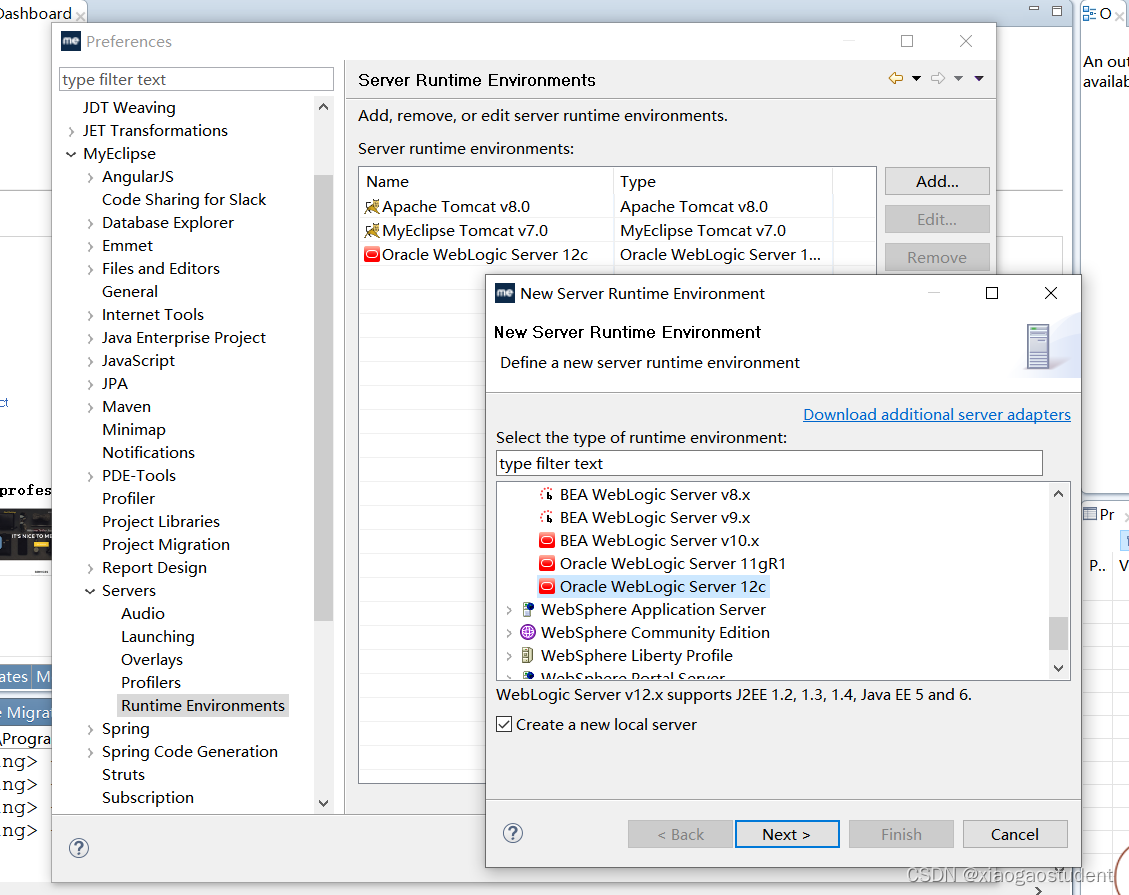Click preferences tree scroll down arrow
The image size is (1129, 895).
[x=323, y=803]
